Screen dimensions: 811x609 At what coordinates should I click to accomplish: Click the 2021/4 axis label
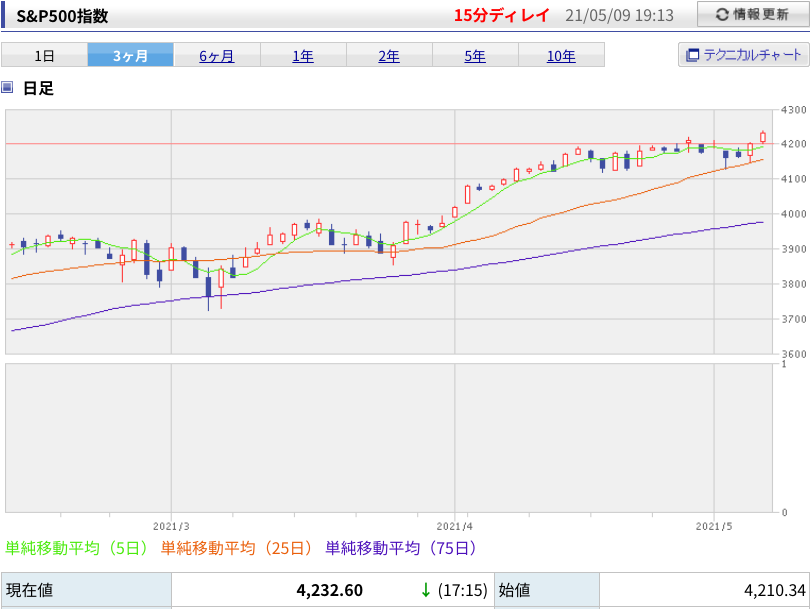455,526
